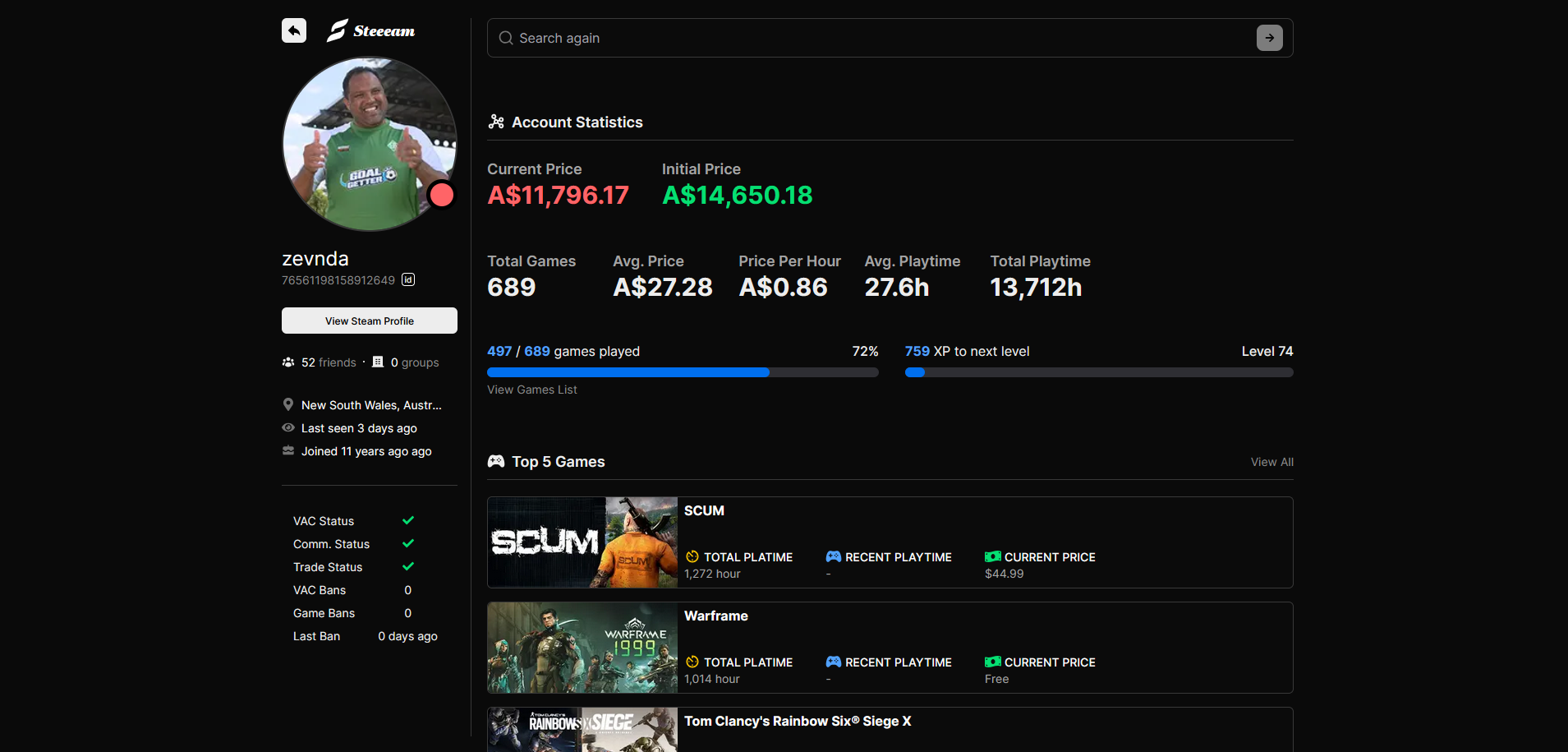Click the groups building icon

coord(378,362)
